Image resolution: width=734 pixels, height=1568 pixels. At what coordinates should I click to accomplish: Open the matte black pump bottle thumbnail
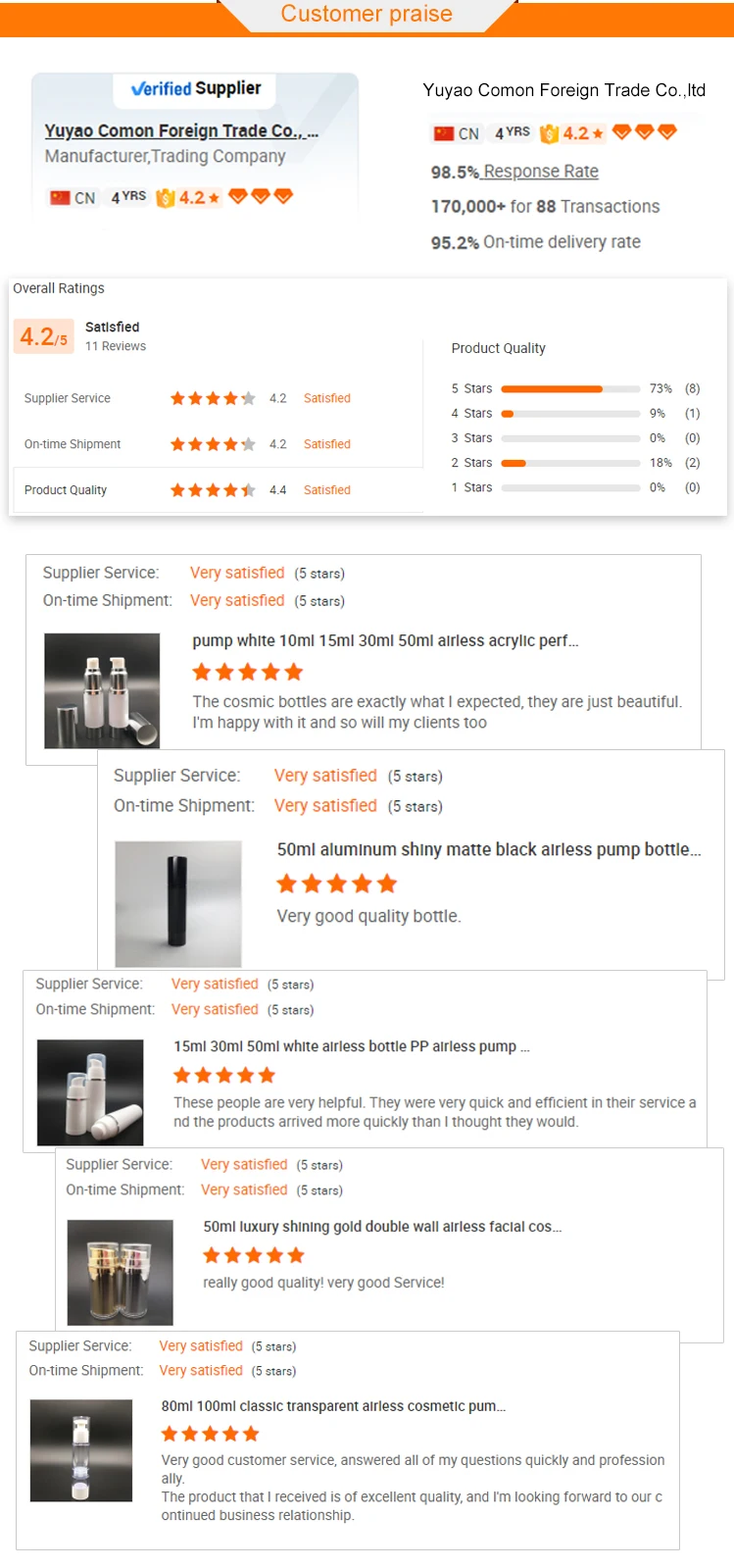178,903
